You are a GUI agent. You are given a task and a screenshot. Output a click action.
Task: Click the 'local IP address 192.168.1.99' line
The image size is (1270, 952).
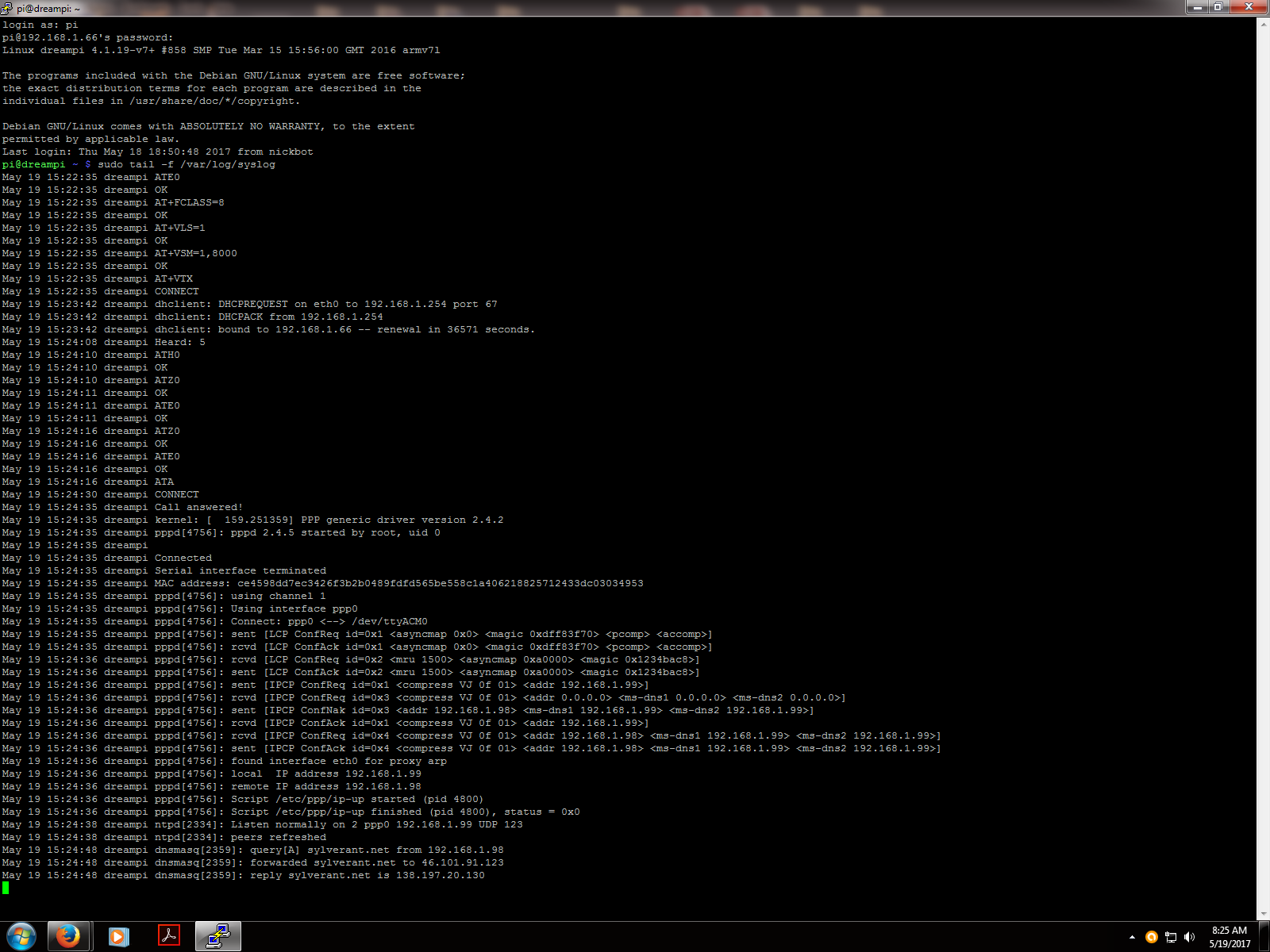[x=212, y=773]
